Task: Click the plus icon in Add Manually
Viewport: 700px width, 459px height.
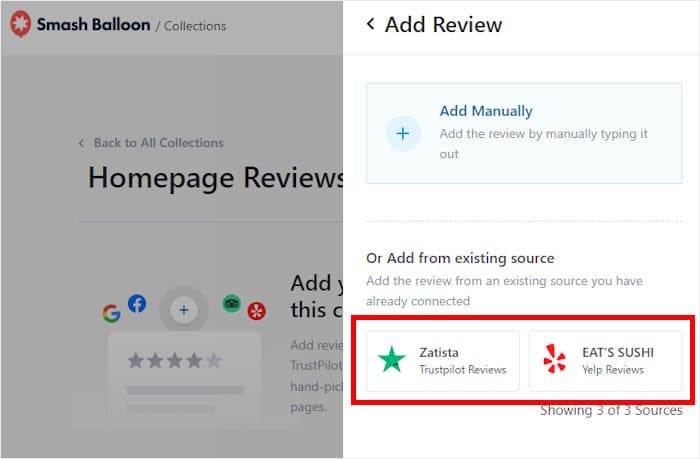Action: pyautogui.click(x=403, y=134)
